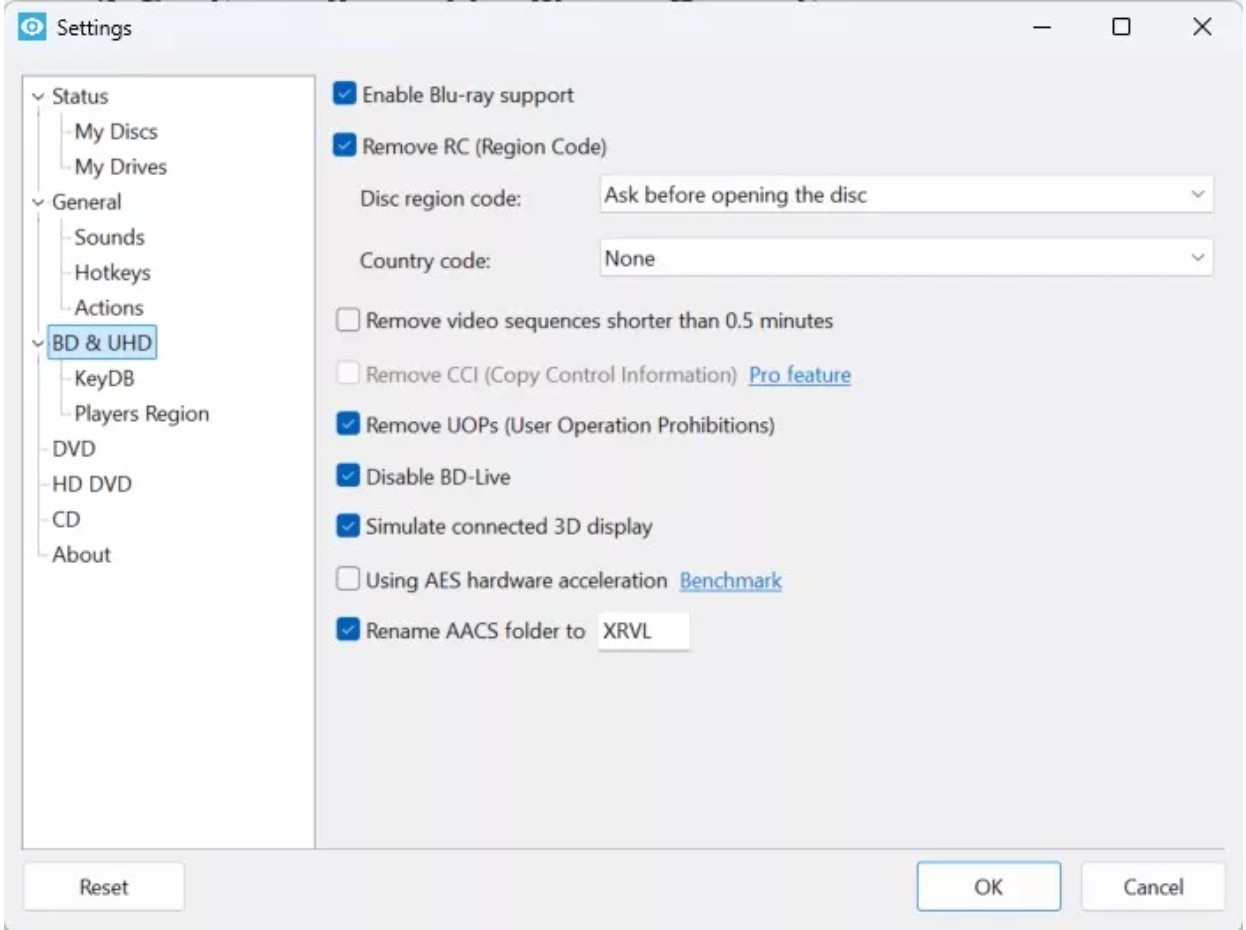The image size is (1246, 930).
Task: Open the Country code dropdown
Action: click(906, 258)
